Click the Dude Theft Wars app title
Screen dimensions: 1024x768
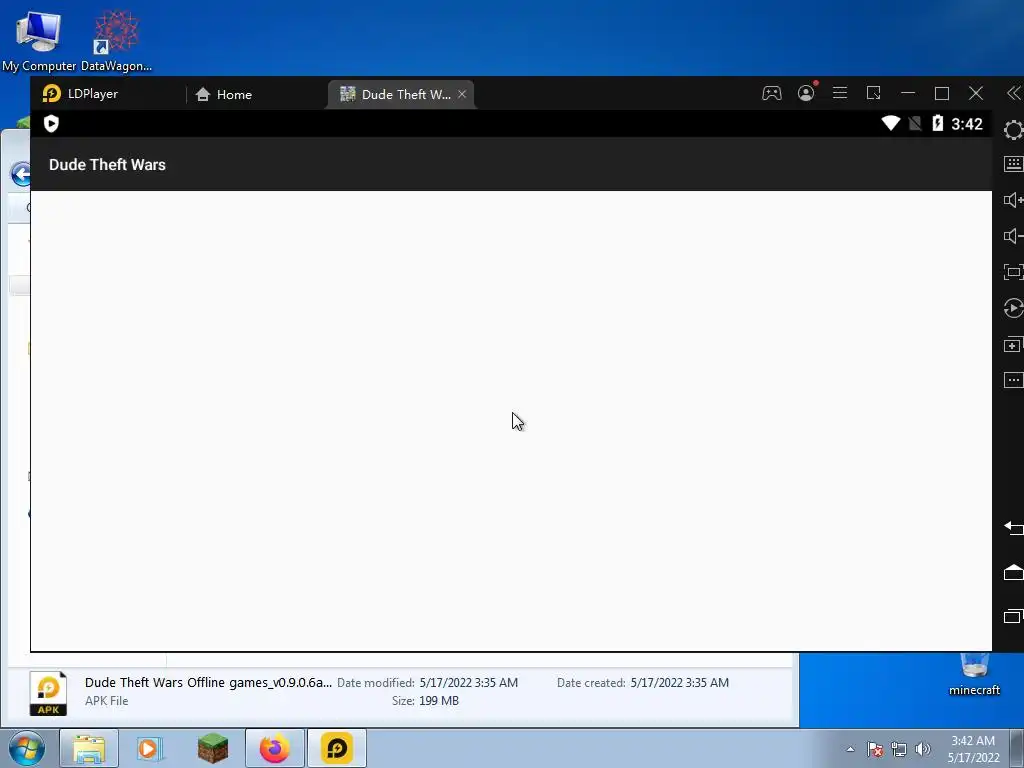107,165
